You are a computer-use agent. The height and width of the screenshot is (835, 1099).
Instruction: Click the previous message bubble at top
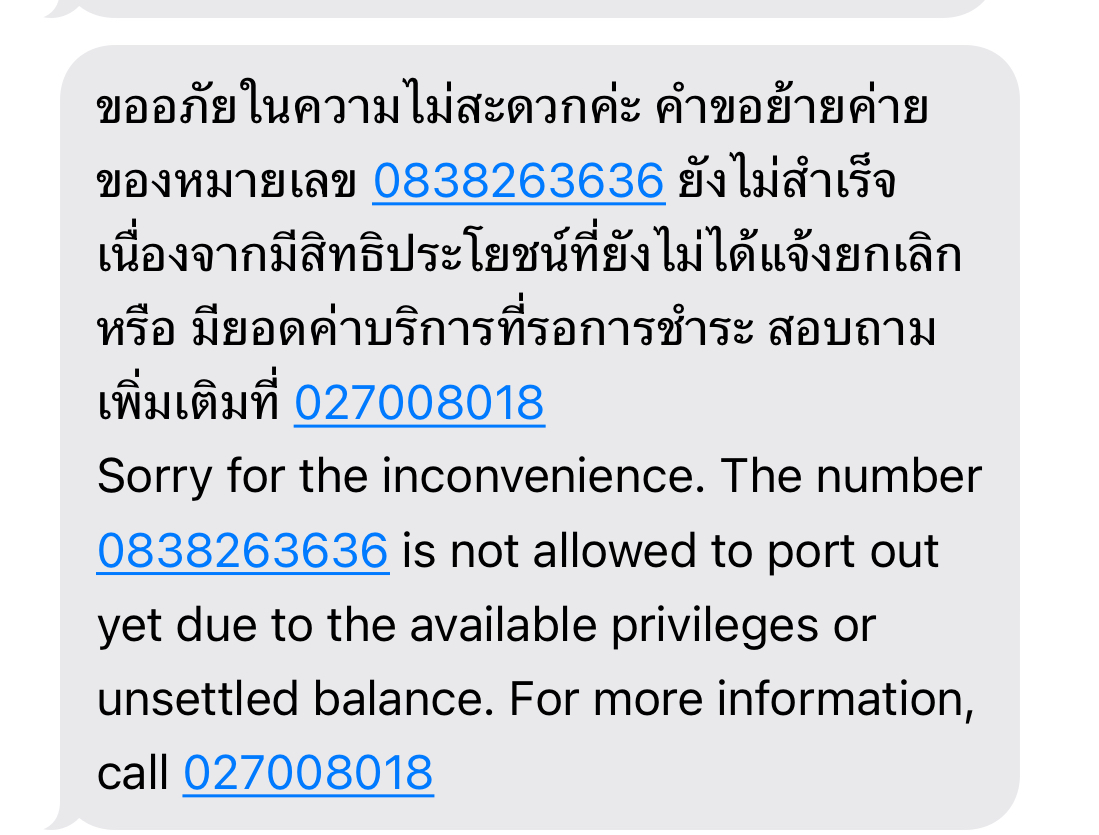tap(515, 8)
